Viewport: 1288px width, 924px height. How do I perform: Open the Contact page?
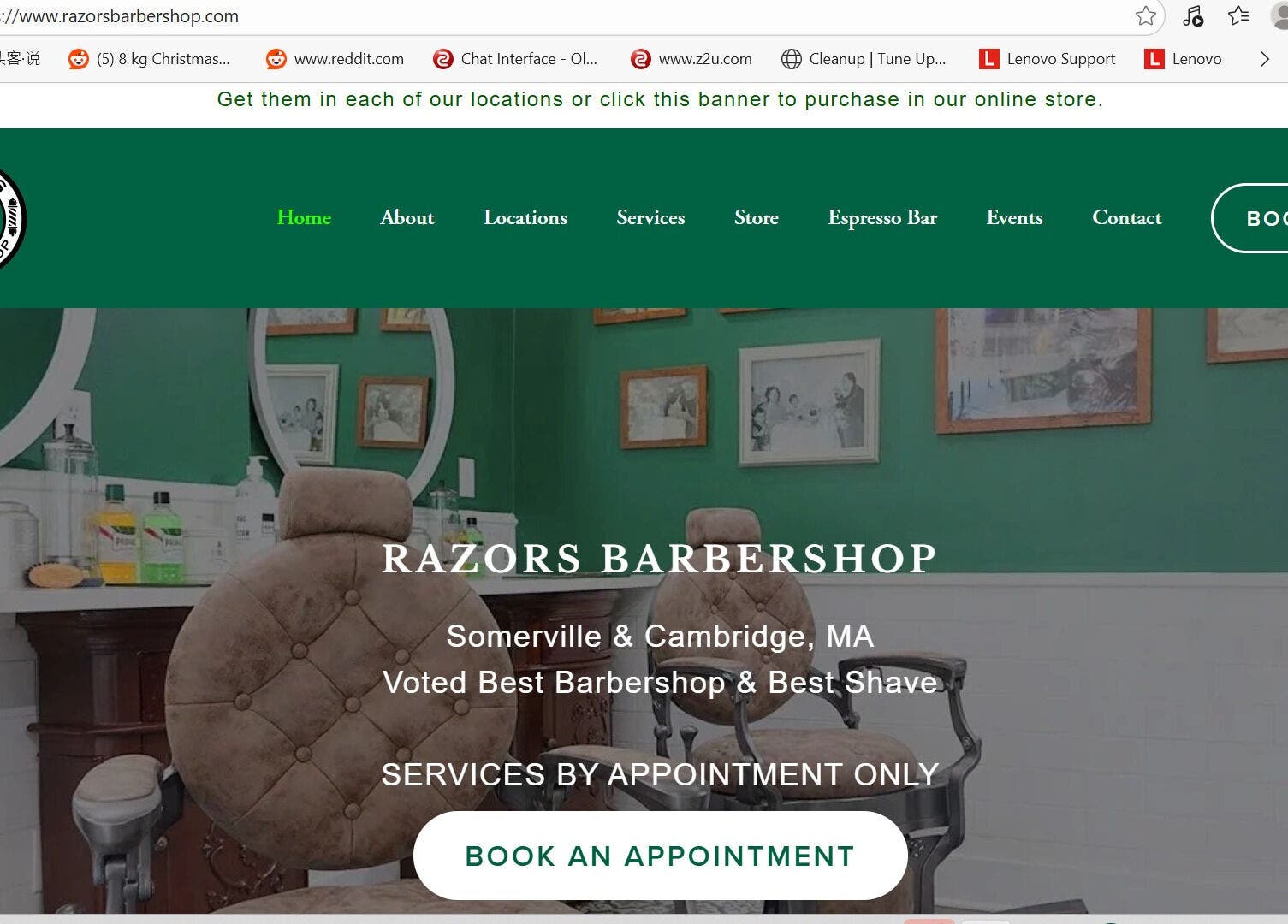click(1127, 217)
